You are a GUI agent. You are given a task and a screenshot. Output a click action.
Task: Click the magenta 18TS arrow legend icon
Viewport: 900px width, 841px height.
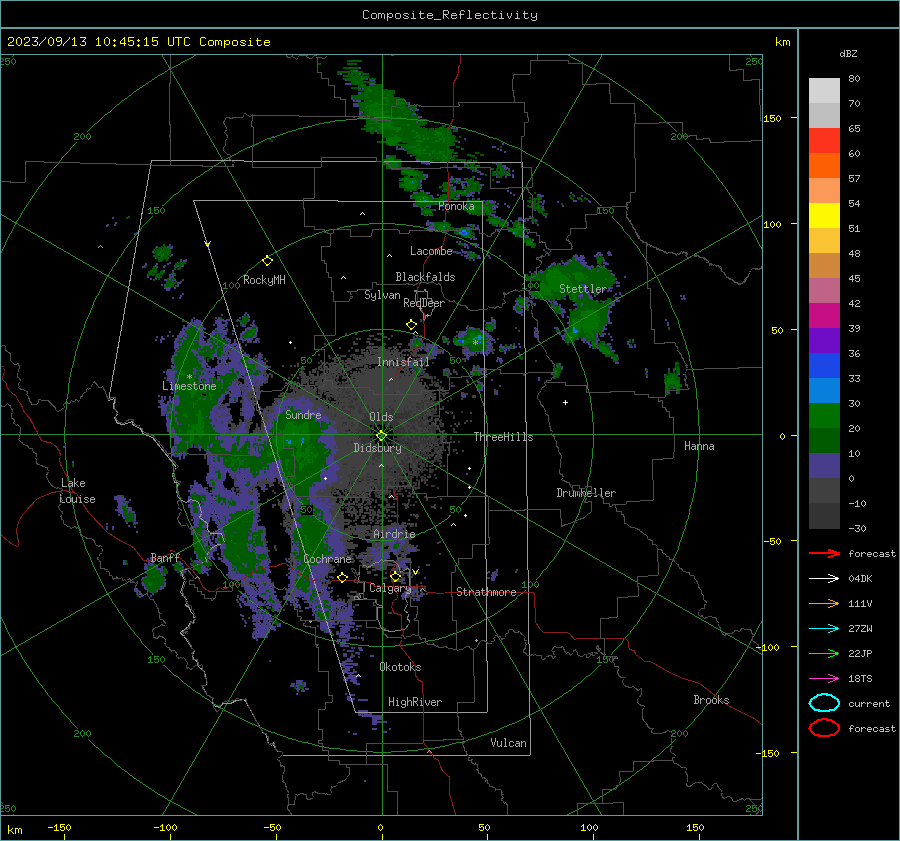point(824,679)
